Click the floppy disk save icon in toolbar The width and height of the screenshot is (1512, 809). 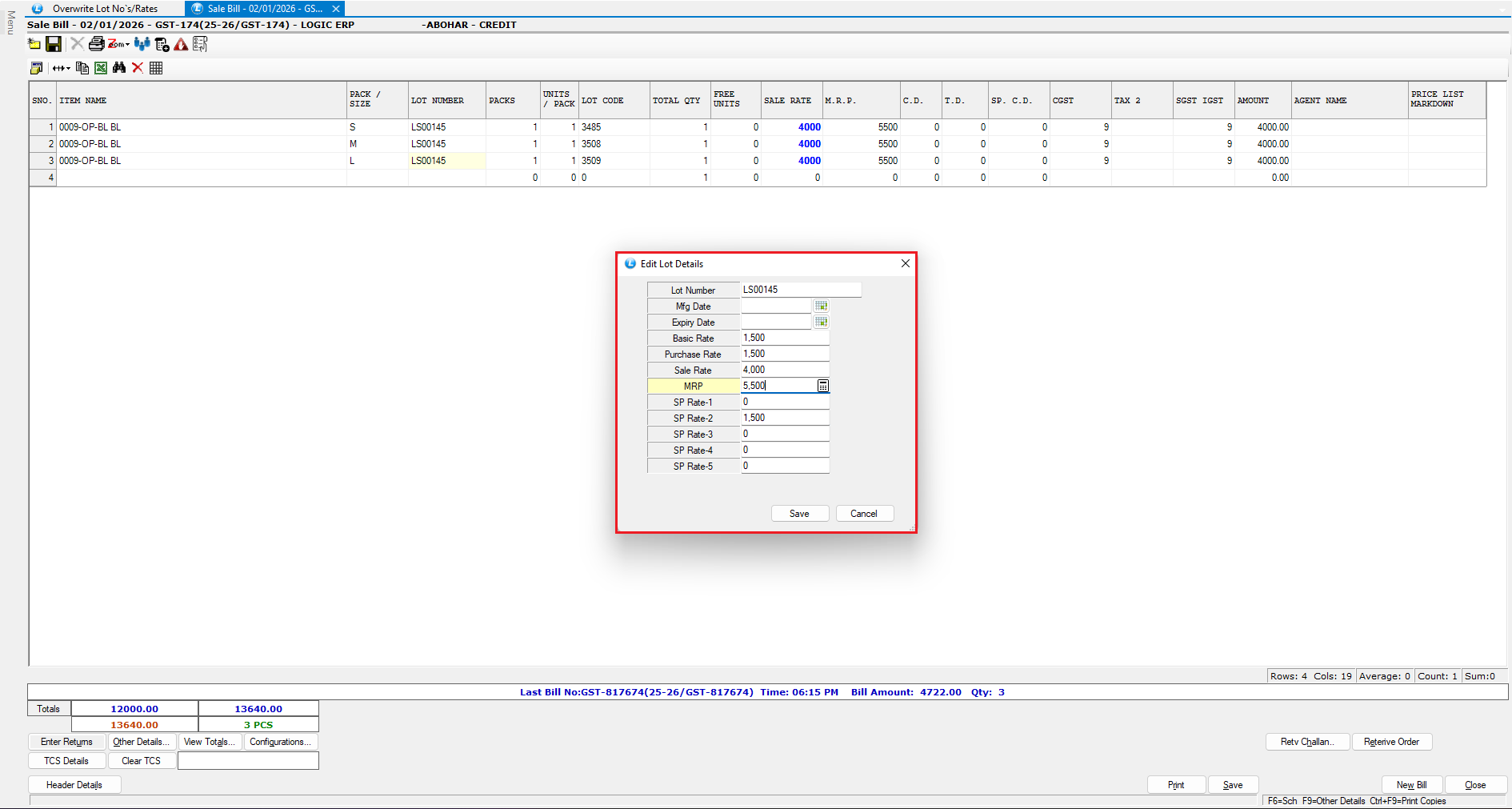tap(54, 44)
